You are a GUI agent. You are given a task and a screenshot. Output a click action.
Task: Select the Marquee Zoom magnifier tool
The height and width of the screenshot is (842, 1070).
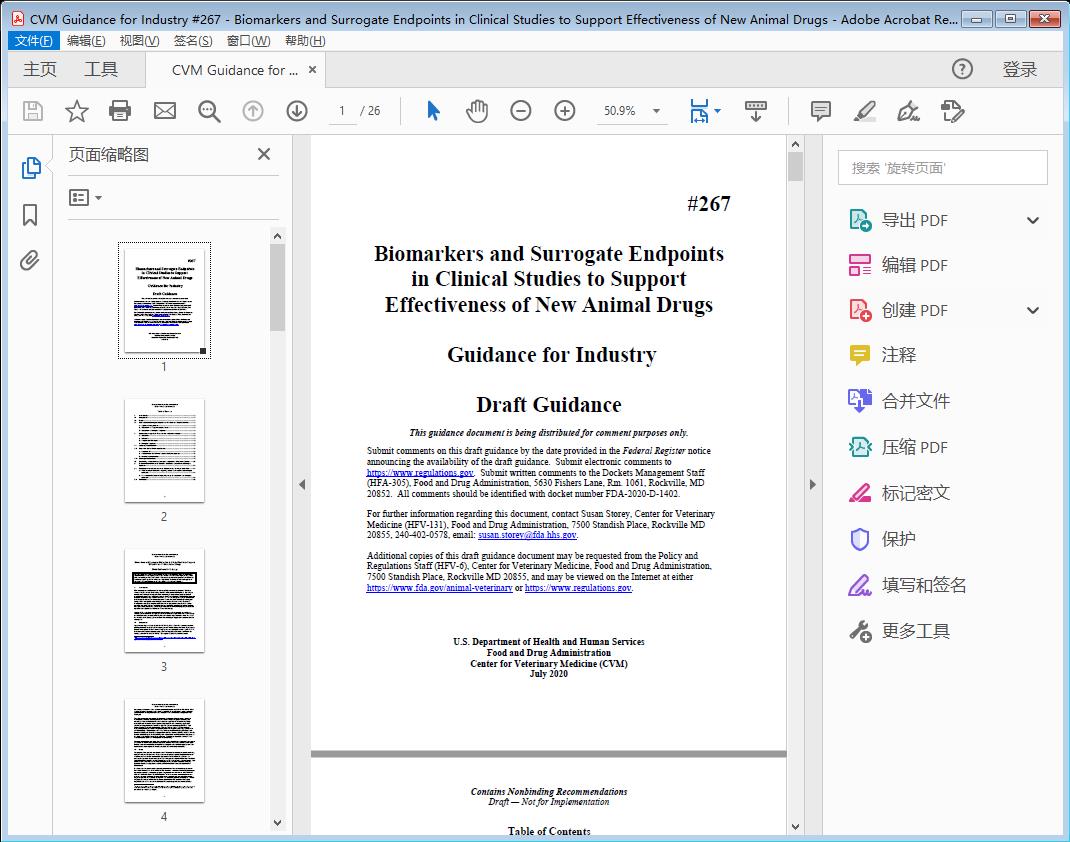pyautogui.click(x=209, y=111)
